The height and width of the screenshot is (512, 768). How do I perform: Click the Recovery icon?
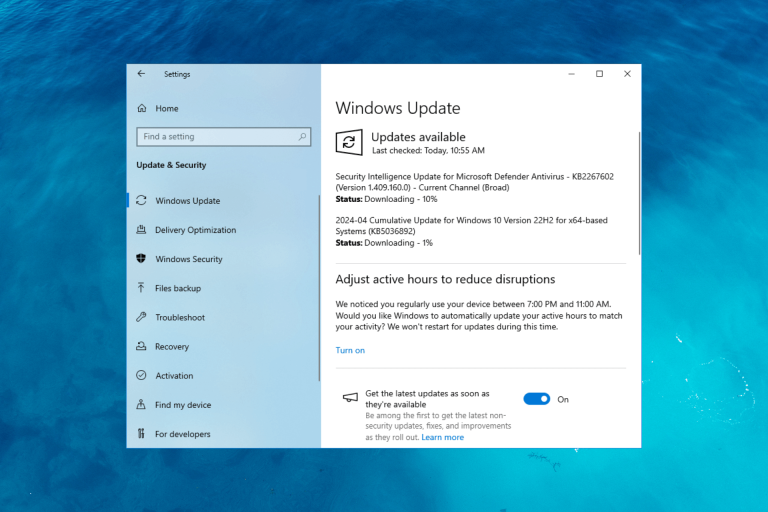coord(141,346)
